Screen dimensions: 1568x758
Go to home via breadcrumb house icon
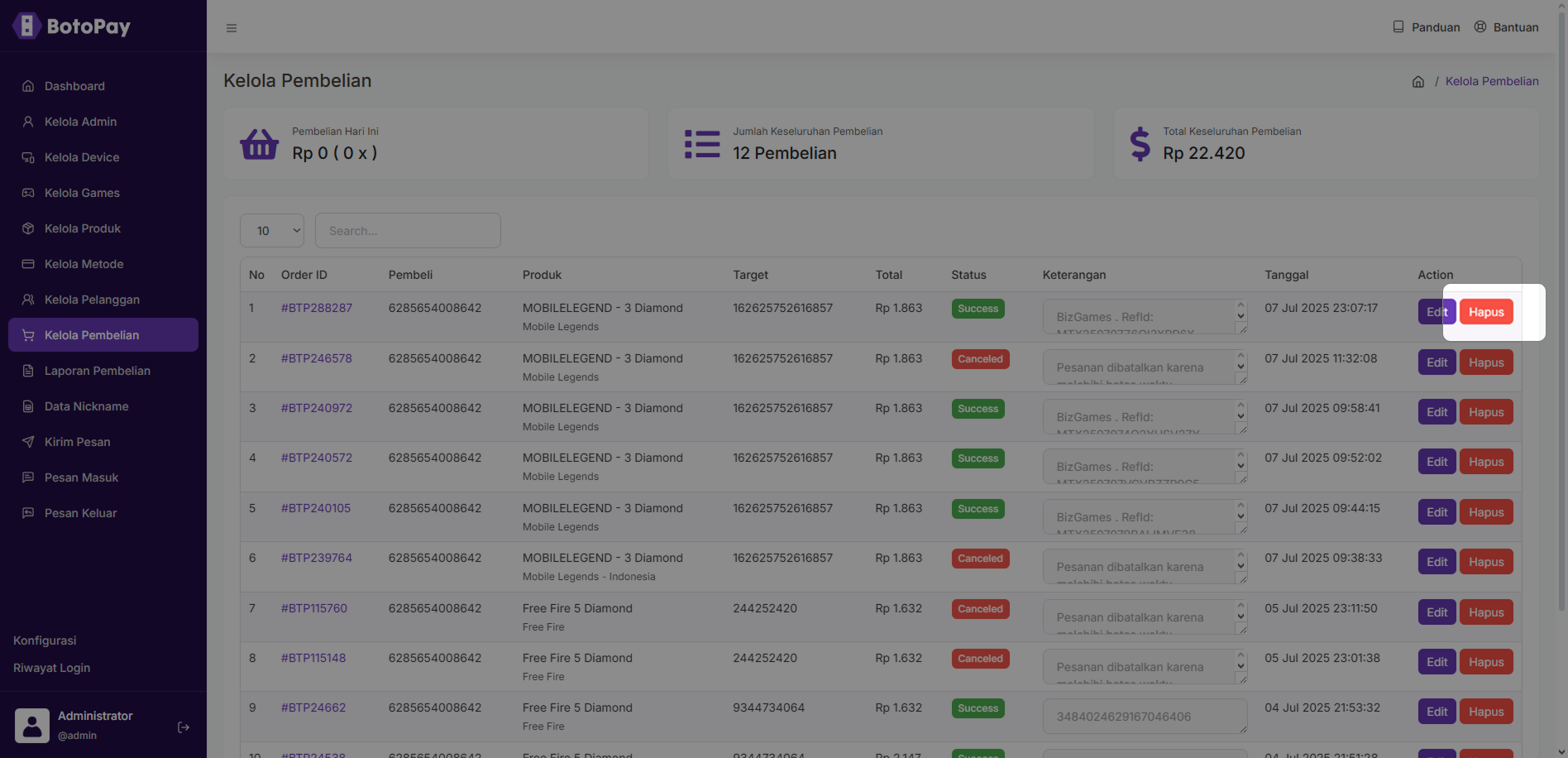click(1418, 81)
